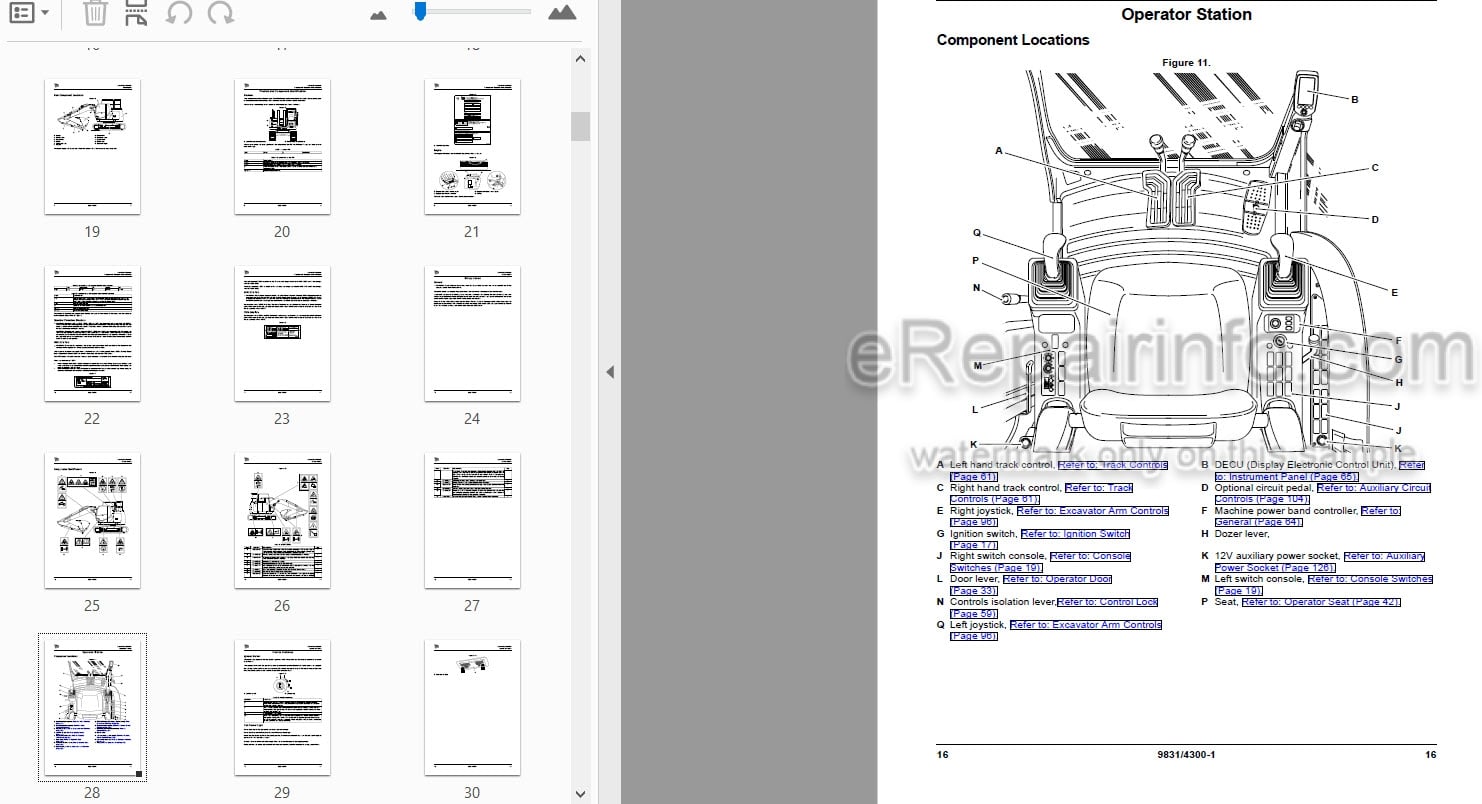Select page 30 thumbnail

[472, 707]
